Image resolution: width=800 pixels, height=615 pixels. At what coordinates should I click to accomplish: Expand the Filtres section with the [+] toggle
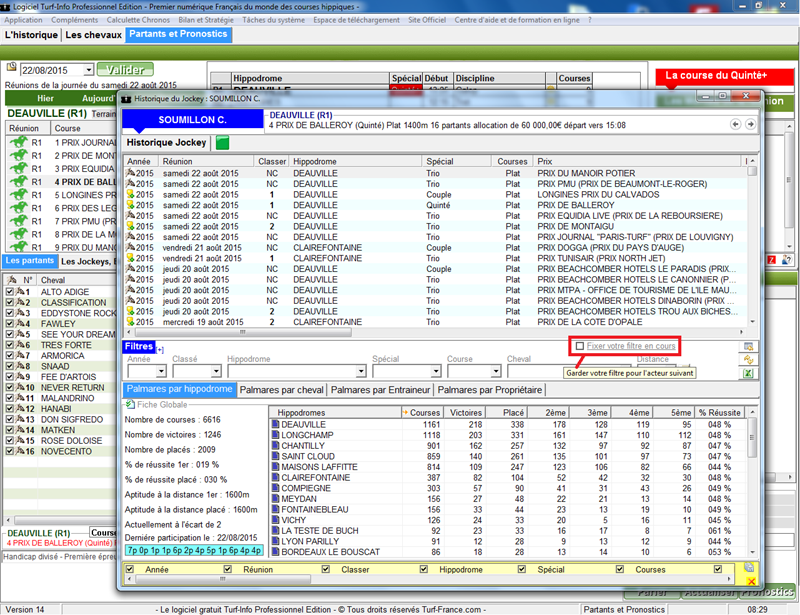pos(160,350)
